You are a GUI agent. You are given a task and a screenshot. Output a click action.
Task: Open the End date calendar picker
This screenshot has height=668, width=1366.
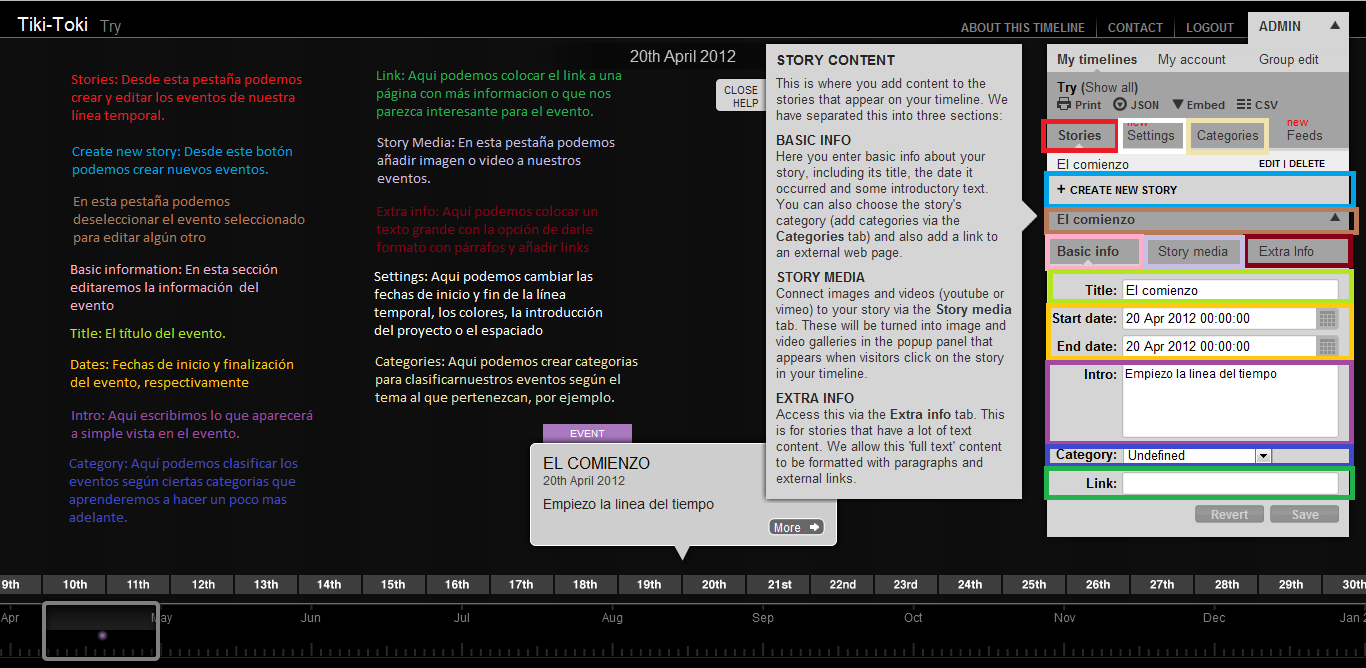pos(1327,347)
